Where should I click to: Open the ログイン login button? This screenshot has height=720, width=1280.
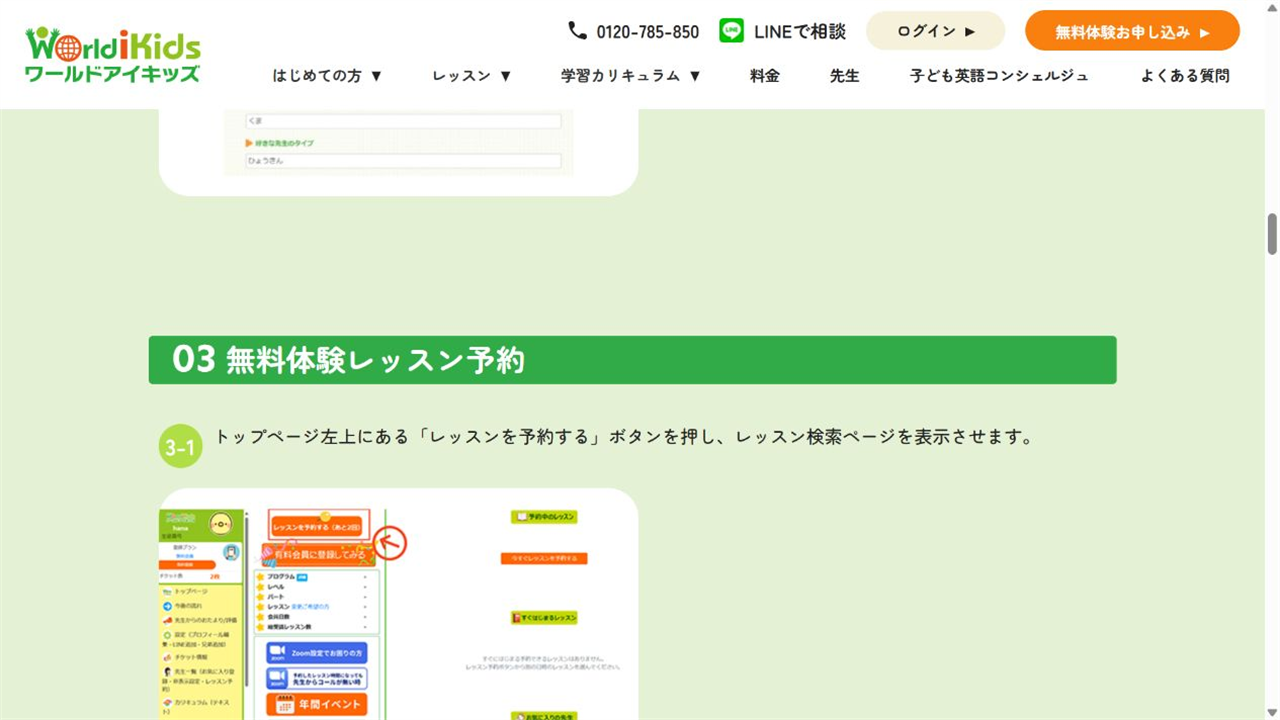tap(935, 31)
